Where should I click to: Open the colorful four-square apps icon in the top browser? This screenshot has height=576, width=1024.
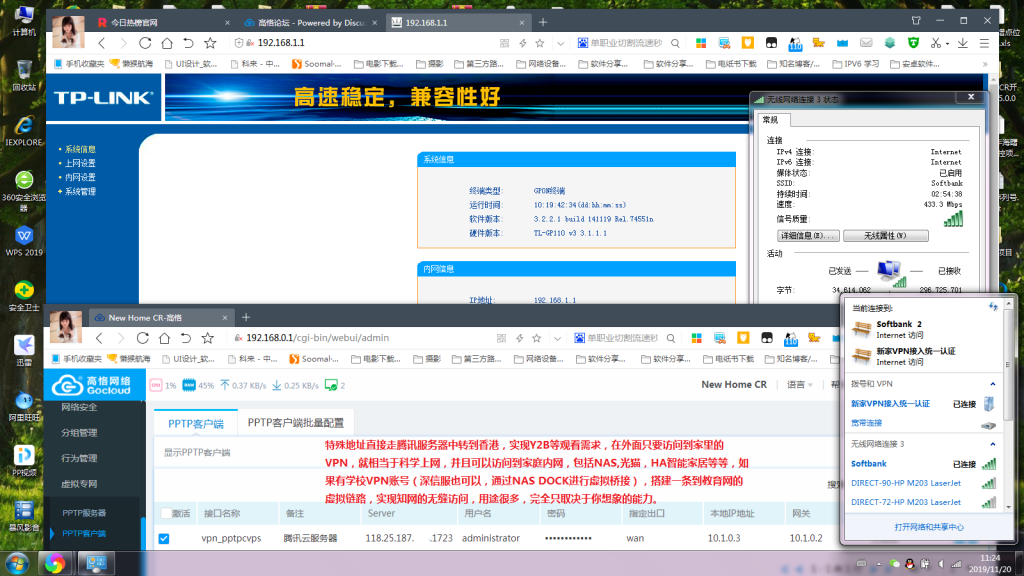pos(701,43)
